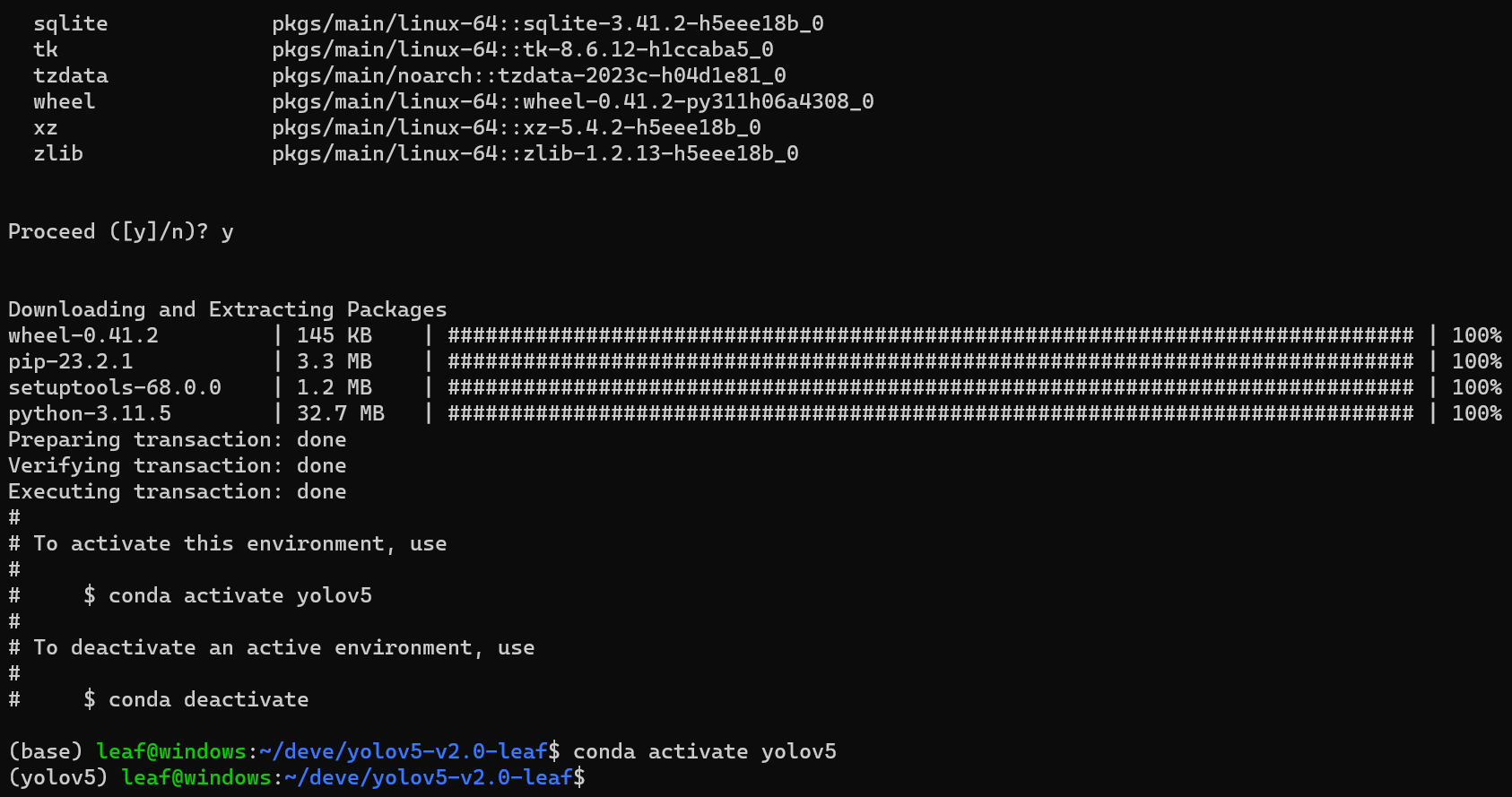Click the yolov5 prompt at bottom line

pyautogui.click(x=297, y=777)
